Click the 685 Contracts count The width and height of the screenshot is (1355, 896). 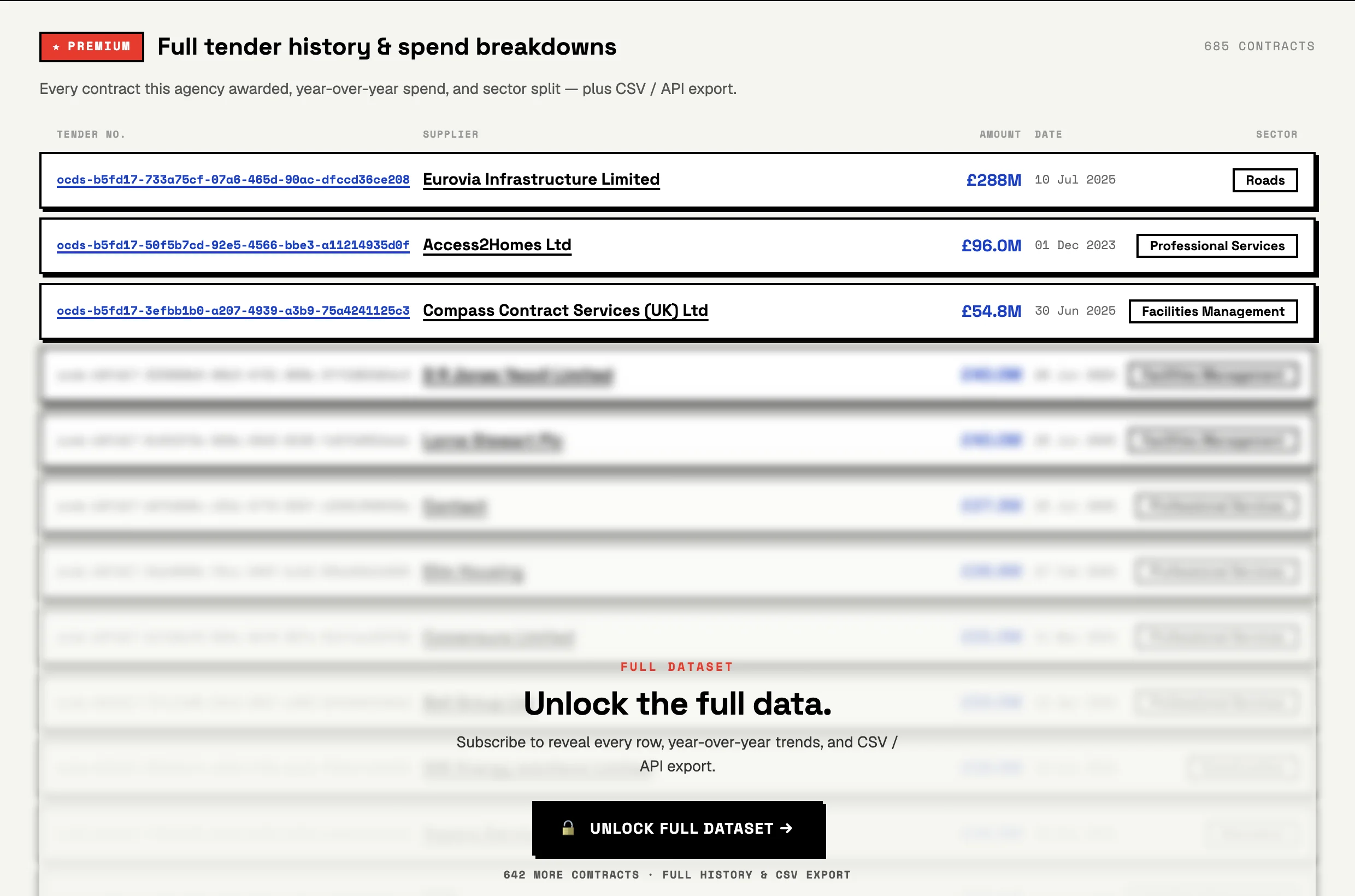point(1259,46)
